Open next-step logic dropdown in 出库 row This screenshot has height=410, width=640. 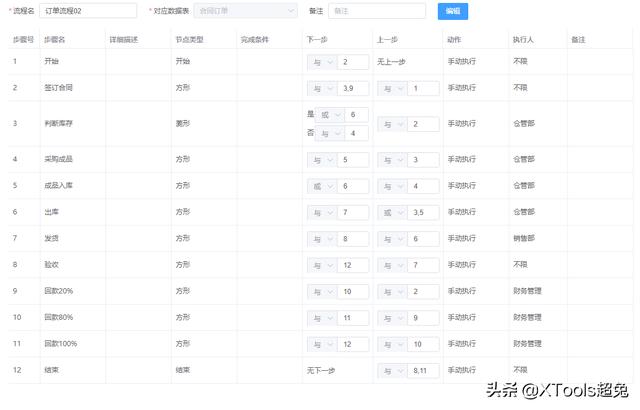(x=322, y=213)
